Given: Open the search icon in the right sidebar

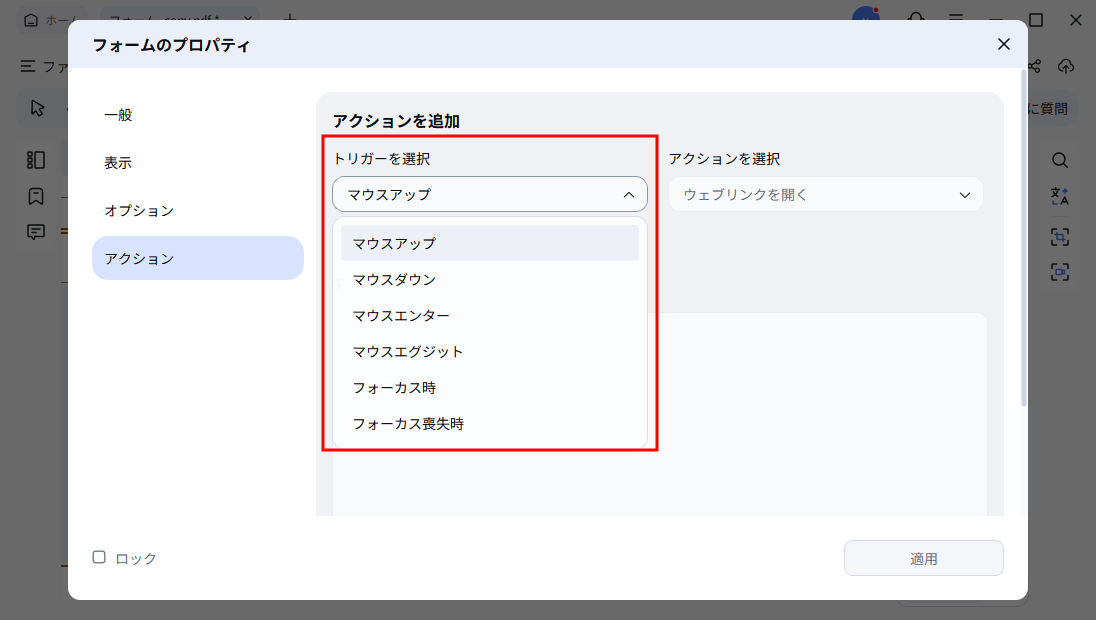Looking at the screenshot, I should coord(1059,160).
